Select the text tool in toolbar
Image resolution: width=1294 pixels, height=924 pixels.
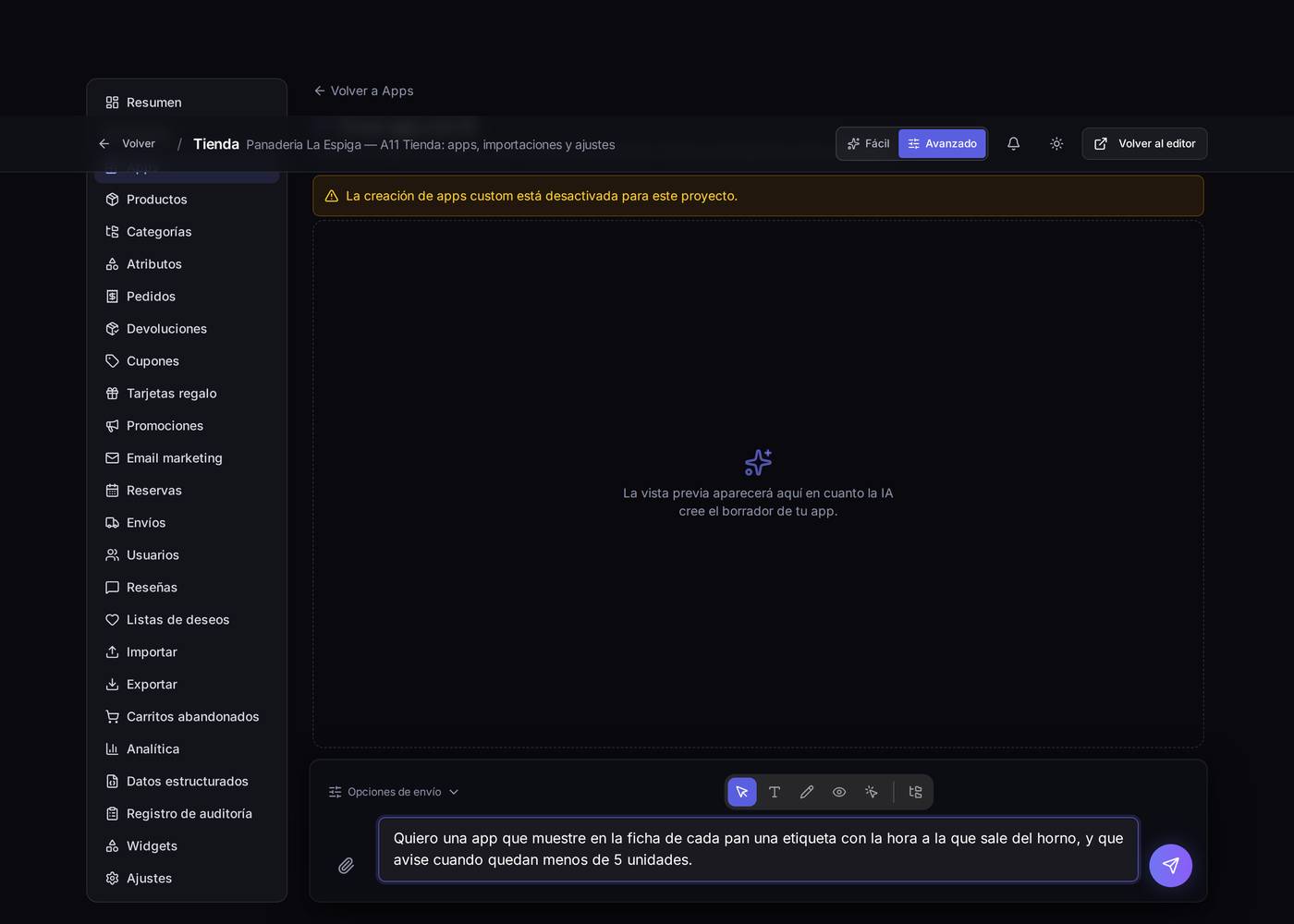click(x=775, y=792)
